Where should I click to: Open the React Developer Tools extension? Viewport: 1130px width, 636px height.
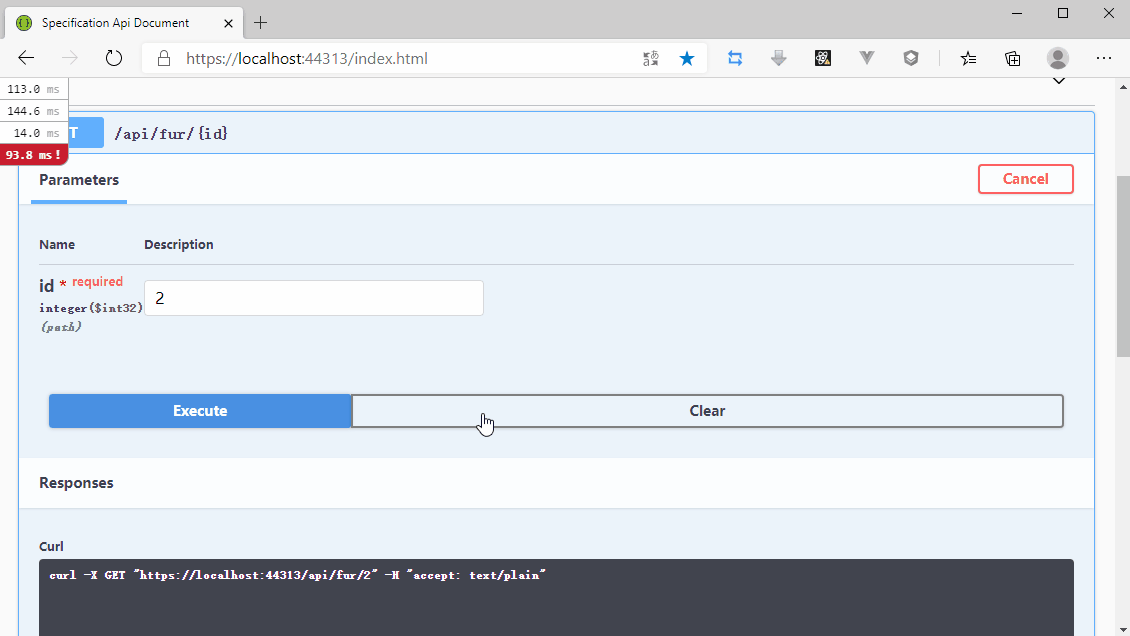822,59
